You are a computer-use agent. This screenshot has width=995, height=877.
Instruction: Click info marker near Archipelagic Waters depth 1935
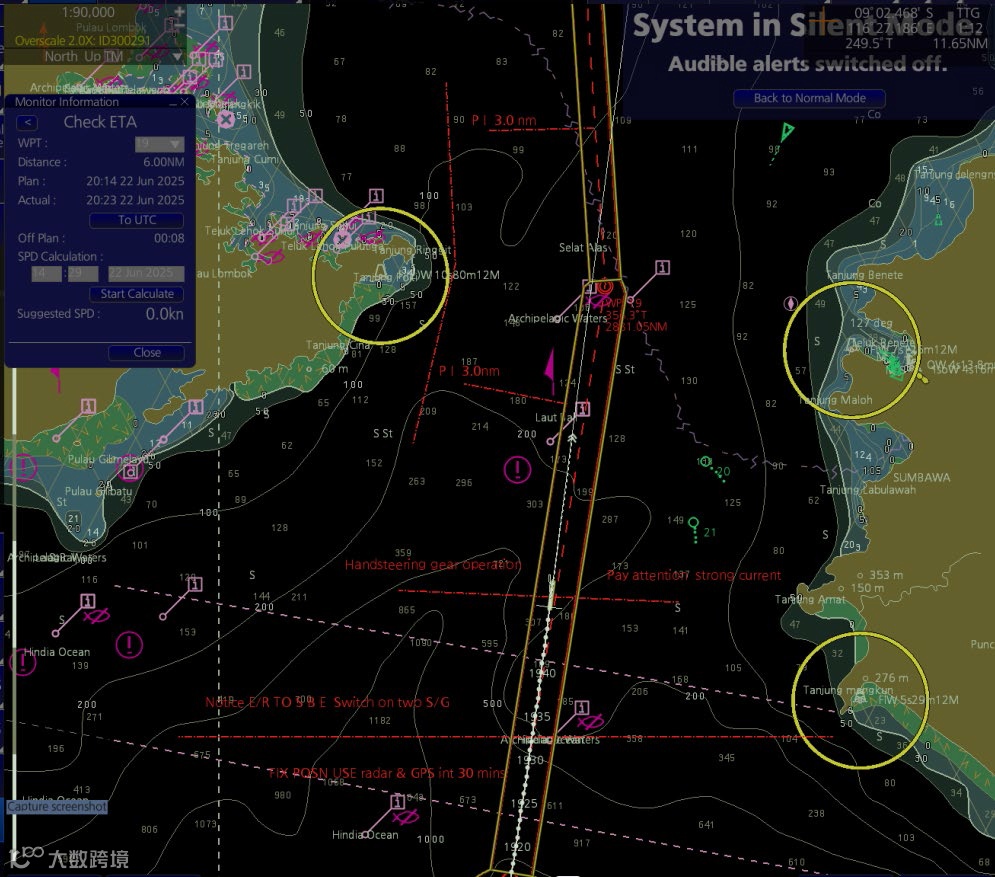pyautogui.click(x=581, y=707)
